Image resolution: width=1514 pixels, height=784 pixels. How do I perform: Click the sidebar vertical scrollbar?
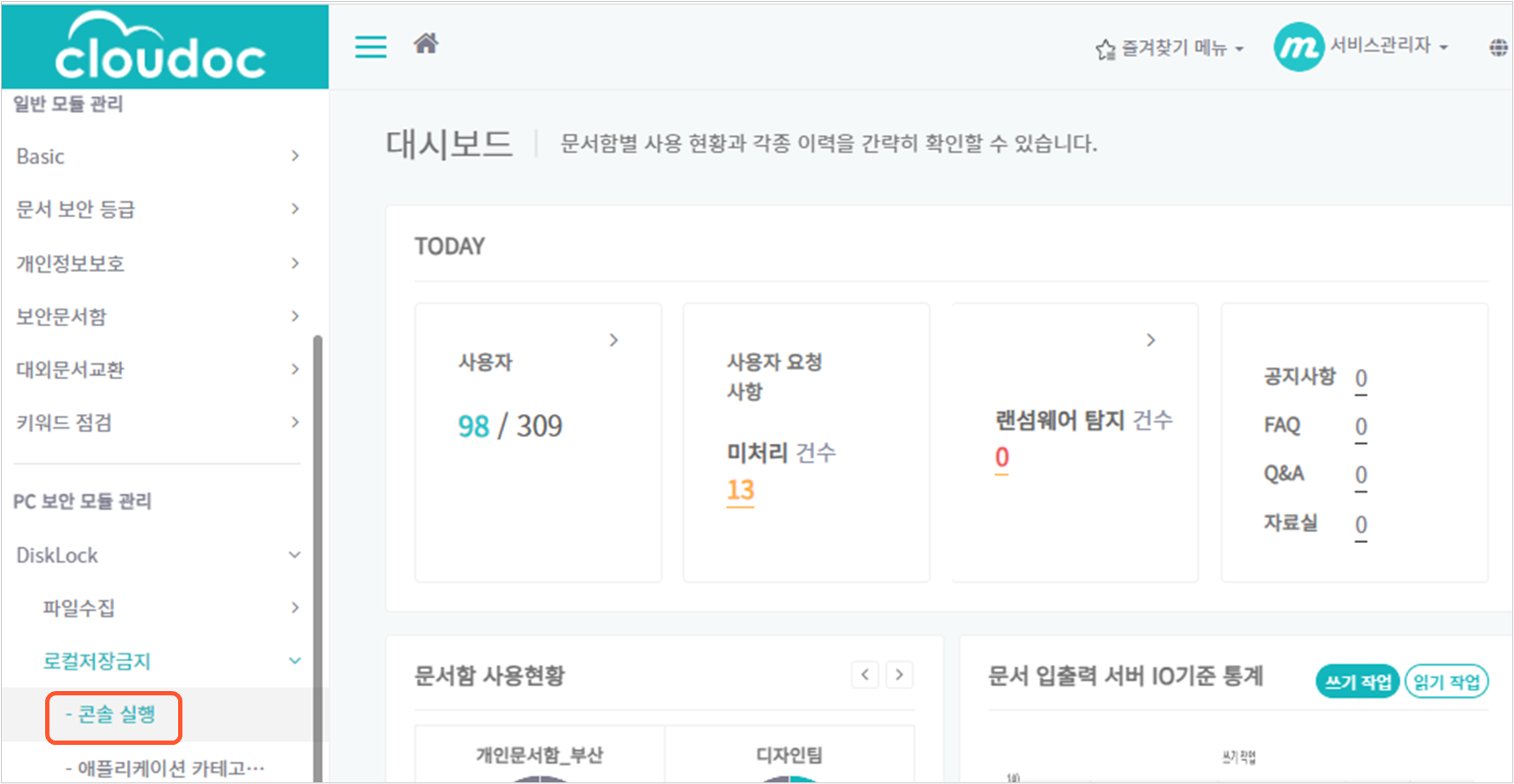pos(318,558)
